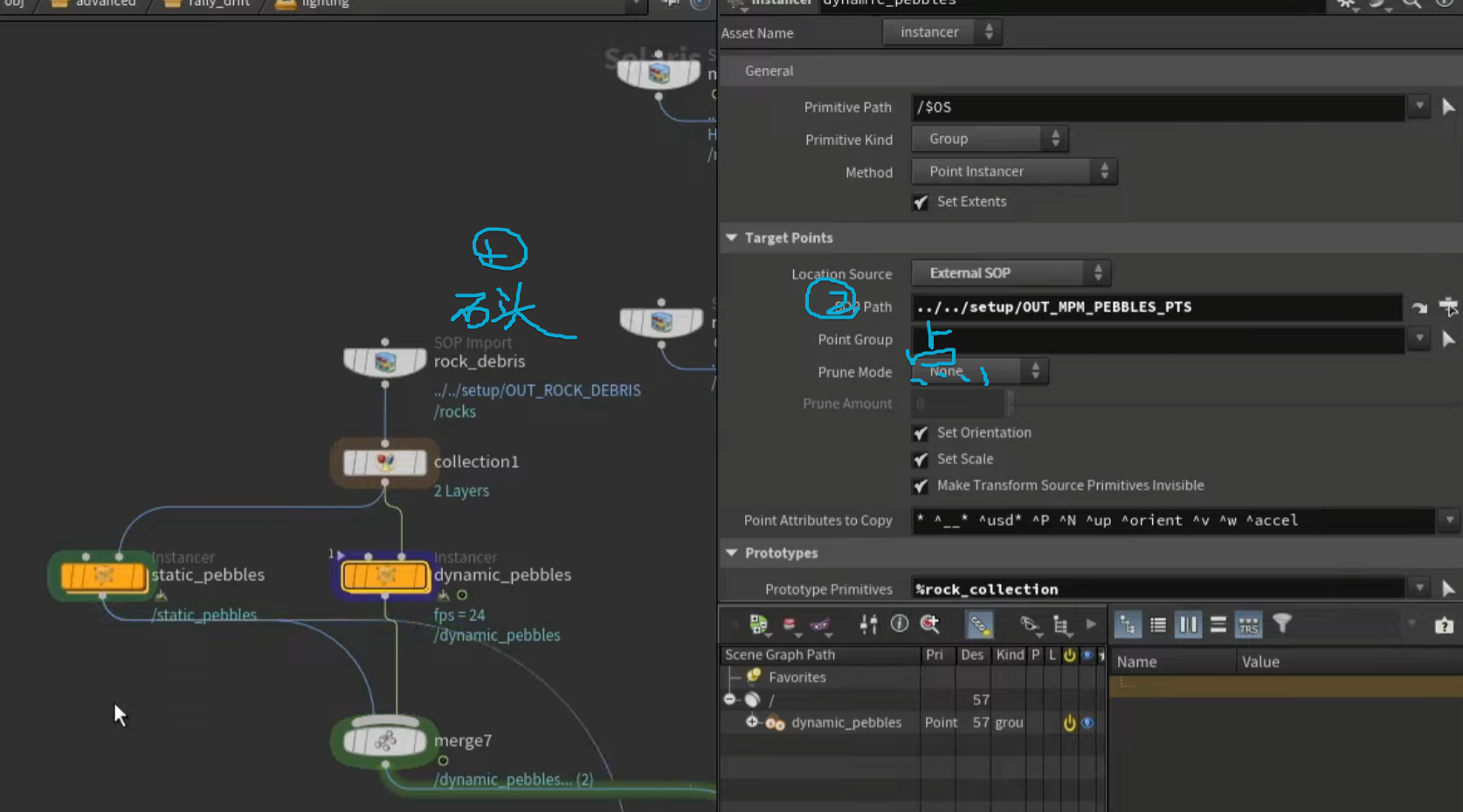This screenshot has height=812, width=1463.
Task: Open Primitive Kind dropdown
Action: [x=990, y=139]
